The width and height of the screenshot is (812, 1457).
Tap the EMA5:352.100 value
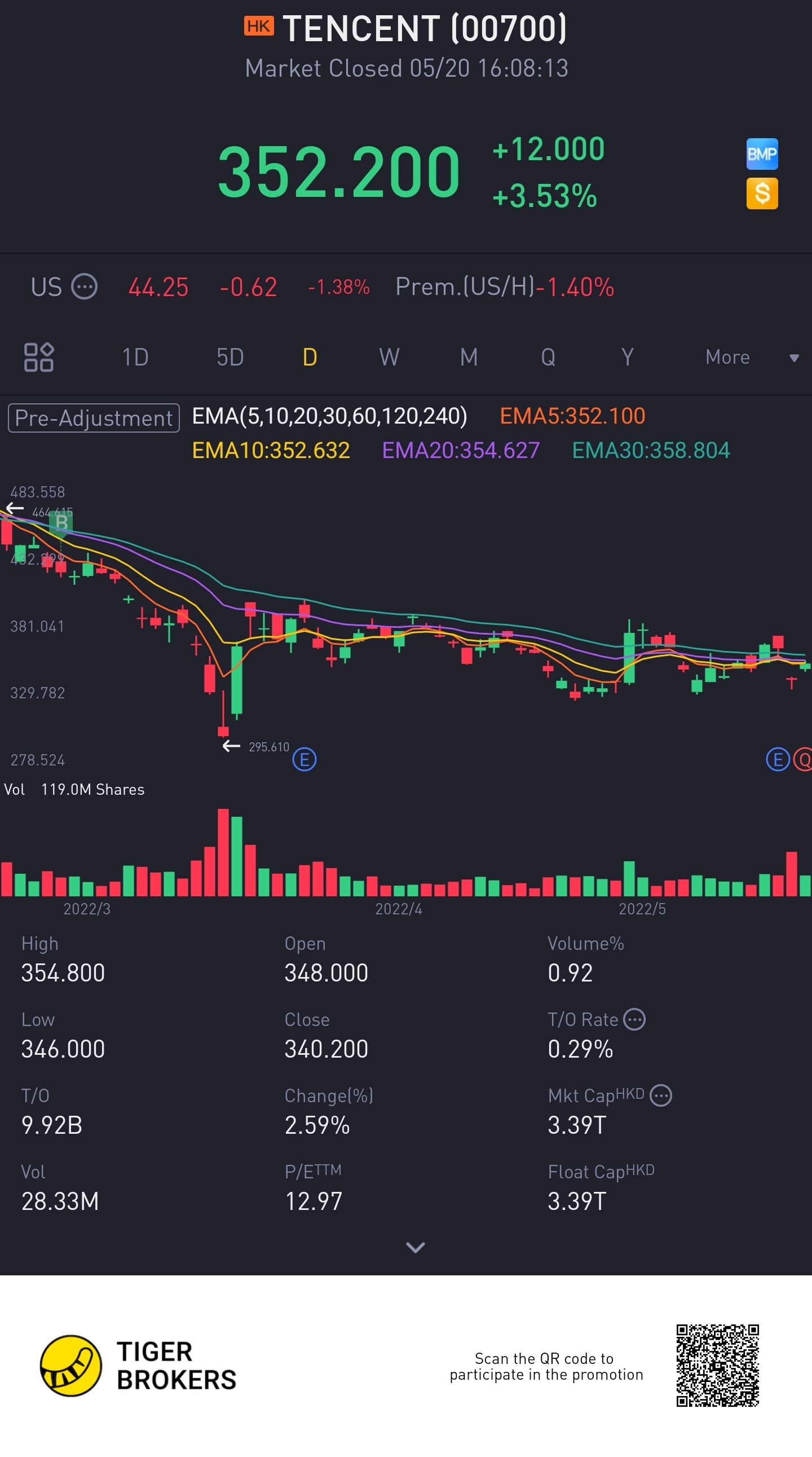point(572,416)
